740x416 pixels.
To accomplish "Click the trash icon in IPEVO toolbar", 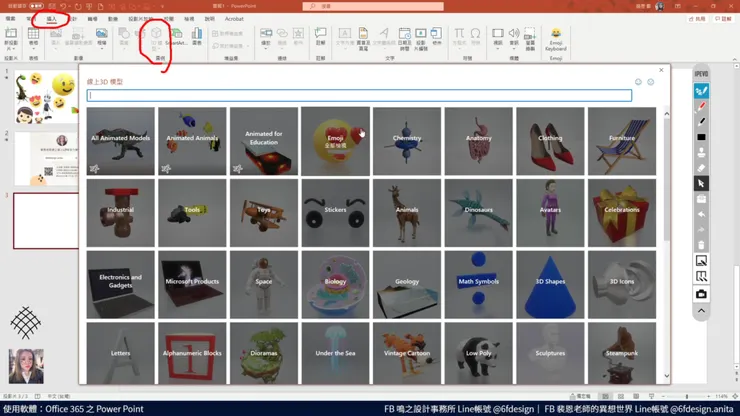I will tap(701, 245).
